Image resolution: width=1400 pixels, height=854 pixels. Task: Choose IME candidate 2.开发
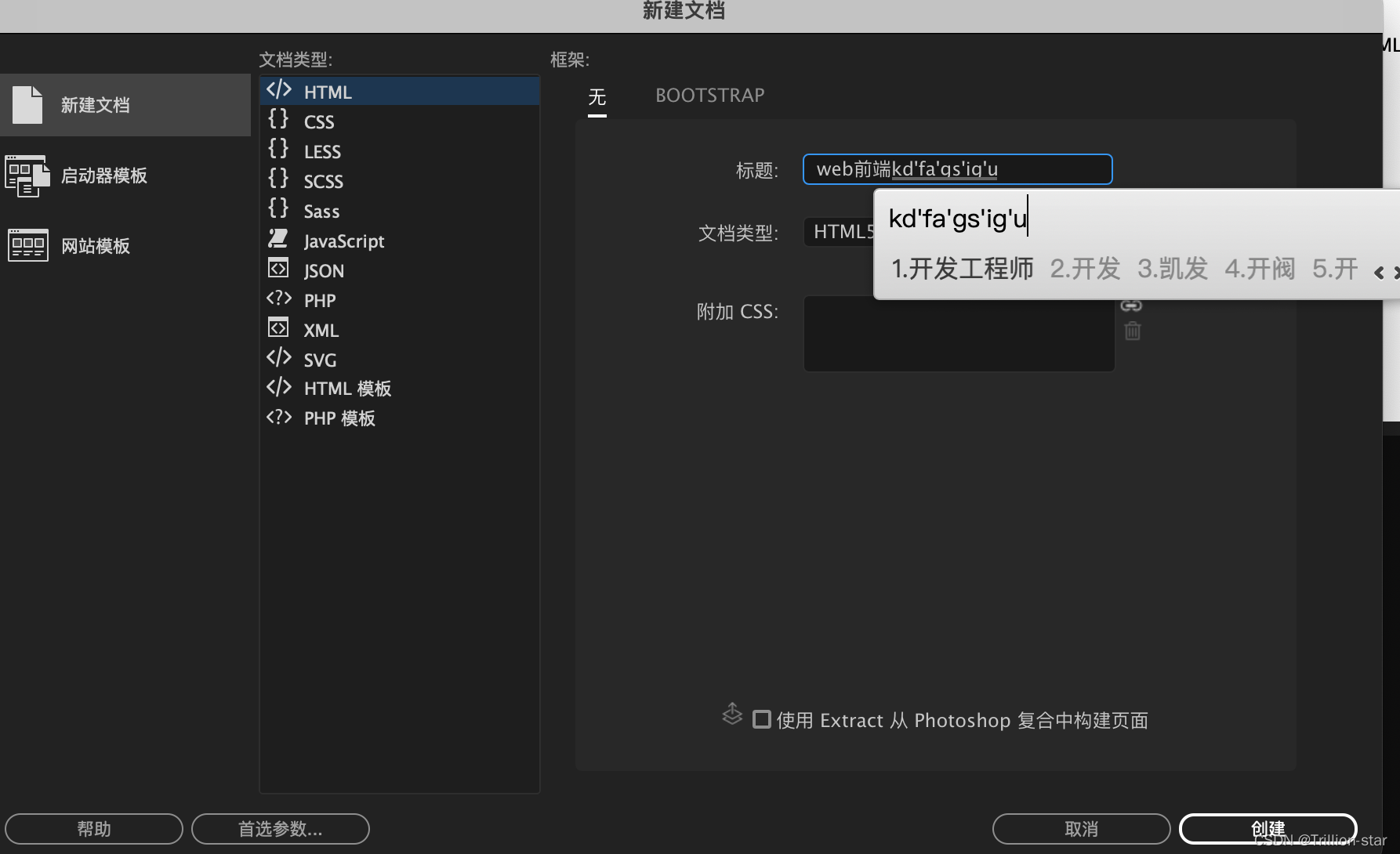(x=1086, y=269)
